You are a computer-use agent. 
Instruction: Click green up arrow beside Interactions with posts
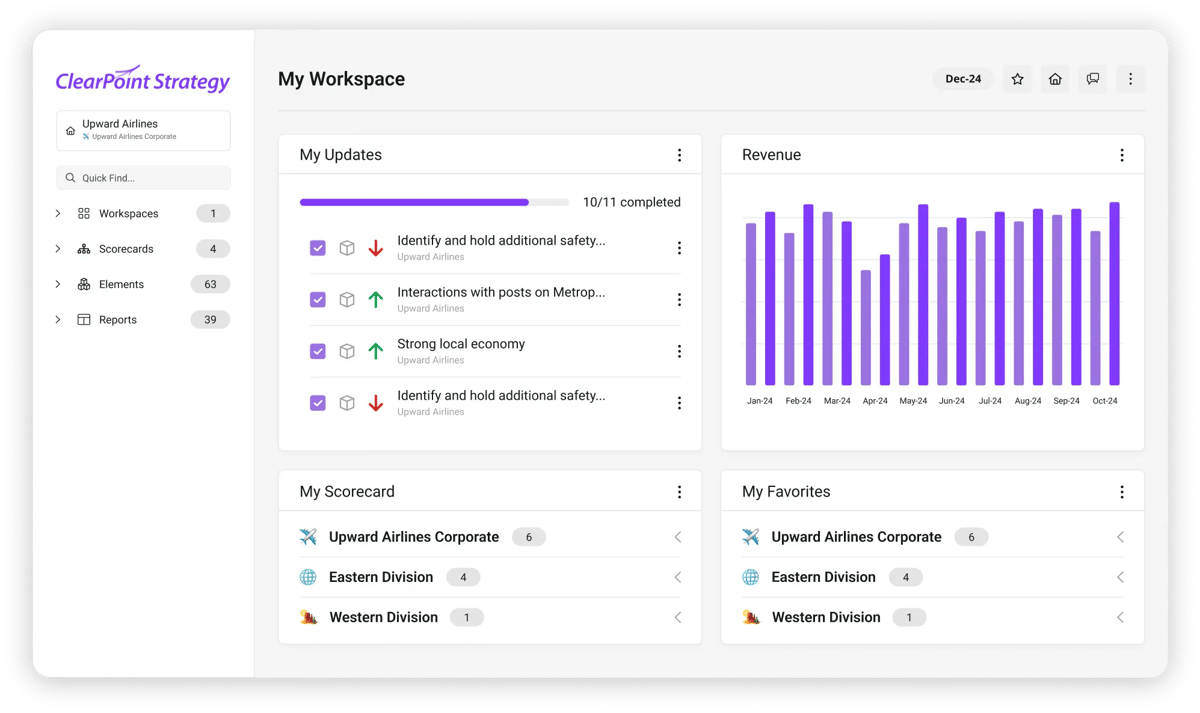tap(376, 299)
